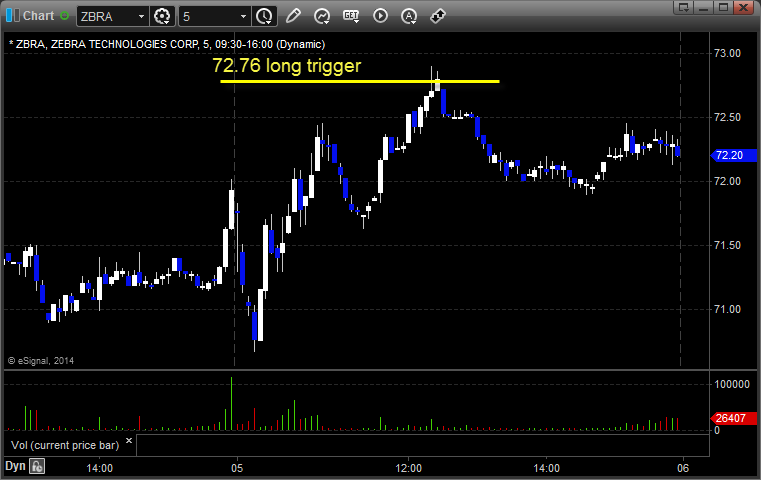Select the '72.76 long trigger' text annotation

click(x=286, y=66)
